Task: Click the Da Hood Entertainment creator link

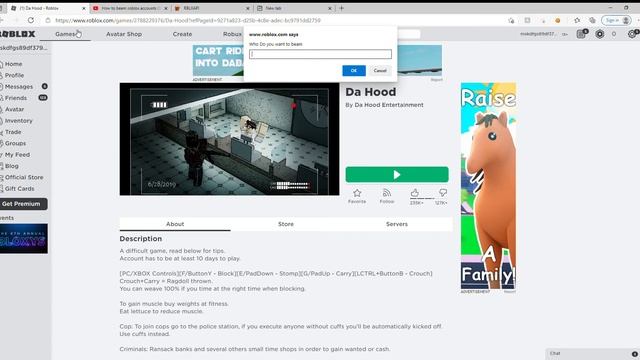Action: [x=389, y=105]
